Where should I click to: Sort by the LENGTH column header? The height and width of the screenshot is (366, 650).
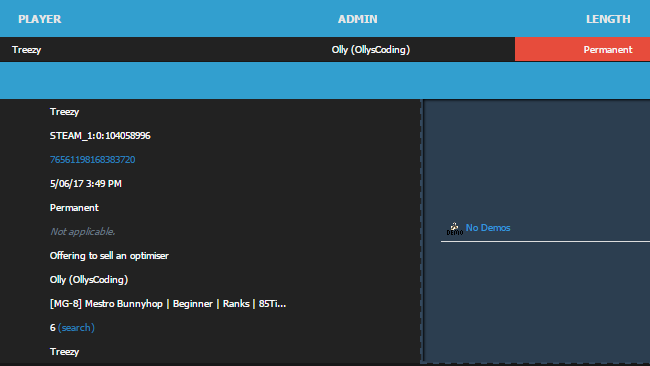coord(608,19)
